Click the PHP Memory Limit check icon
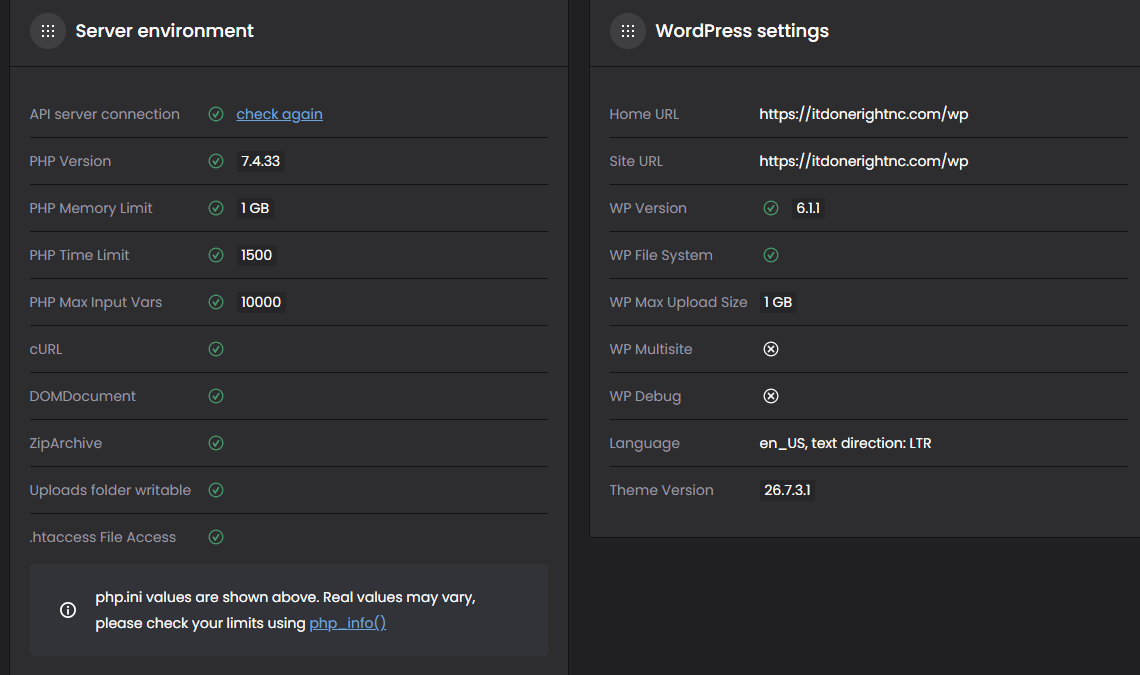 pos(216,208)
